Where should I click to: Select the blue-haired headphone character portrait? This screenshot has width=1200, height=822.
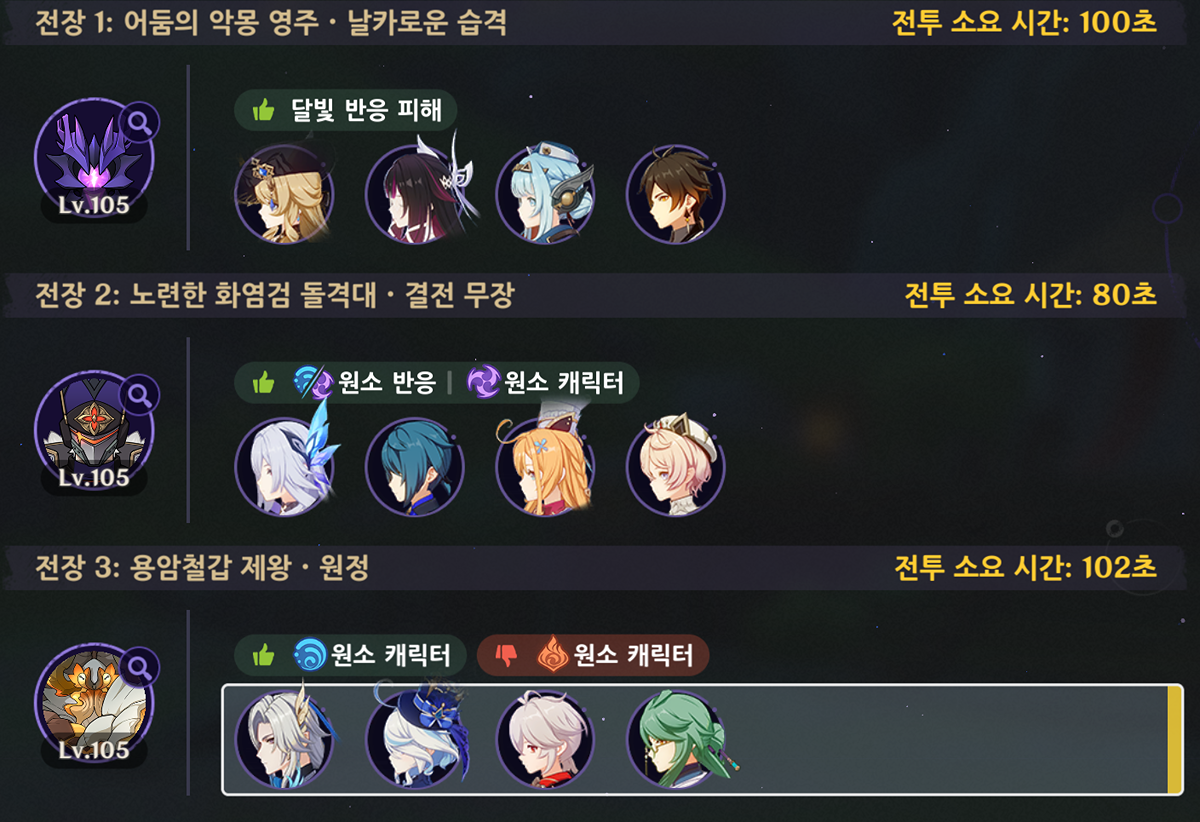(x=546, y=194)
